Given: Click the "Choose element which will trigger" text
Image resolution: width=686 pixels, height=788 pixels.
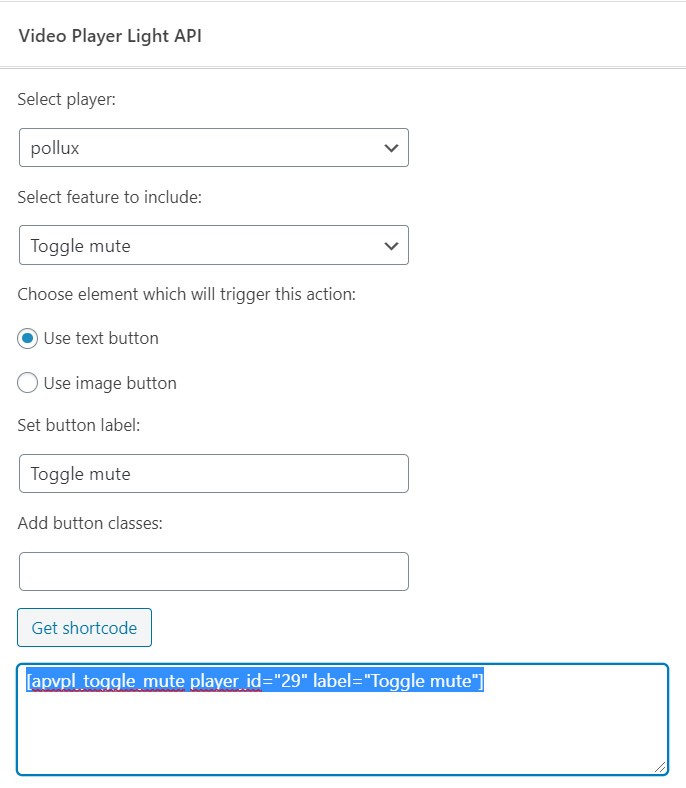Looking at the screenshot, I should click(x=187, y=294).
